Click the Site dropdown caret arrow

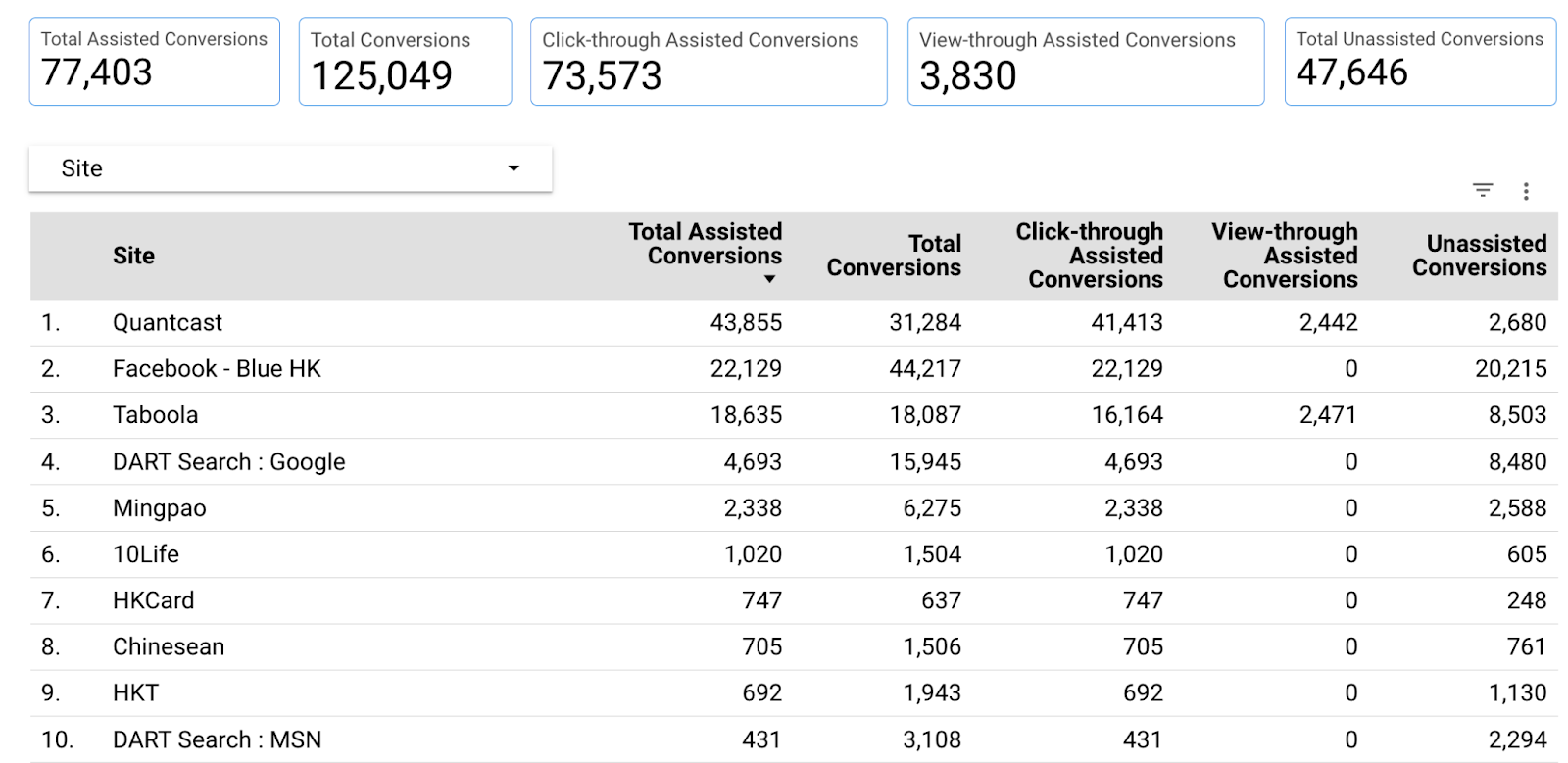coord(514,168)
